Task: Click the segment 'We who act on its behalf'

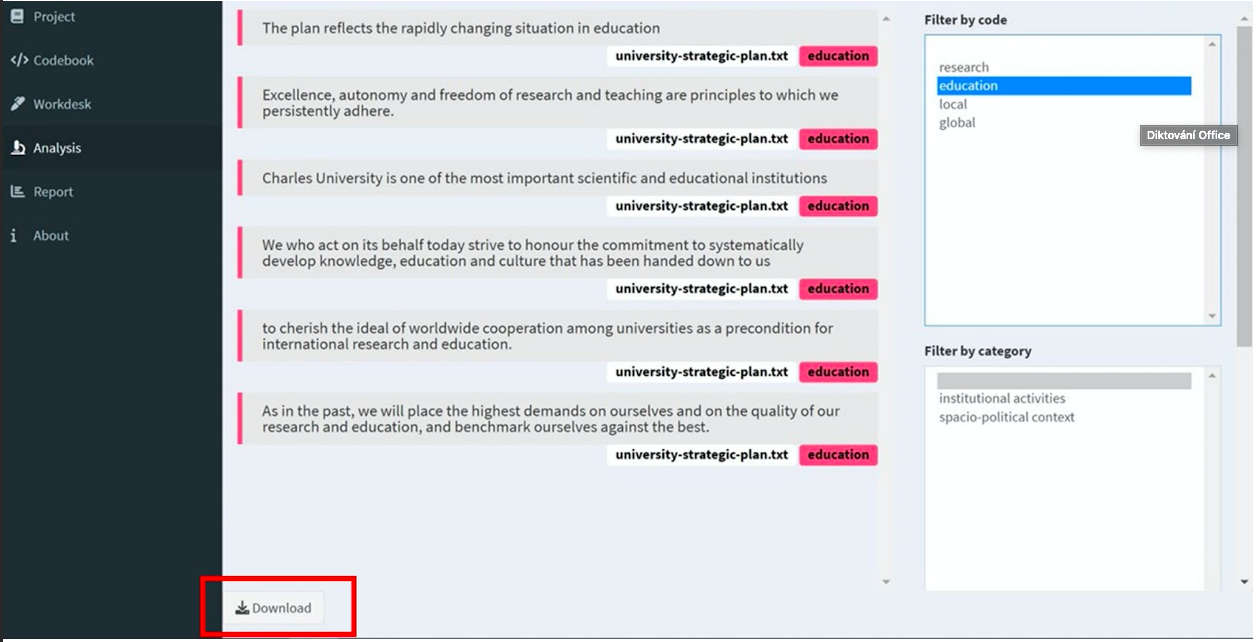Action: (558, 253)
